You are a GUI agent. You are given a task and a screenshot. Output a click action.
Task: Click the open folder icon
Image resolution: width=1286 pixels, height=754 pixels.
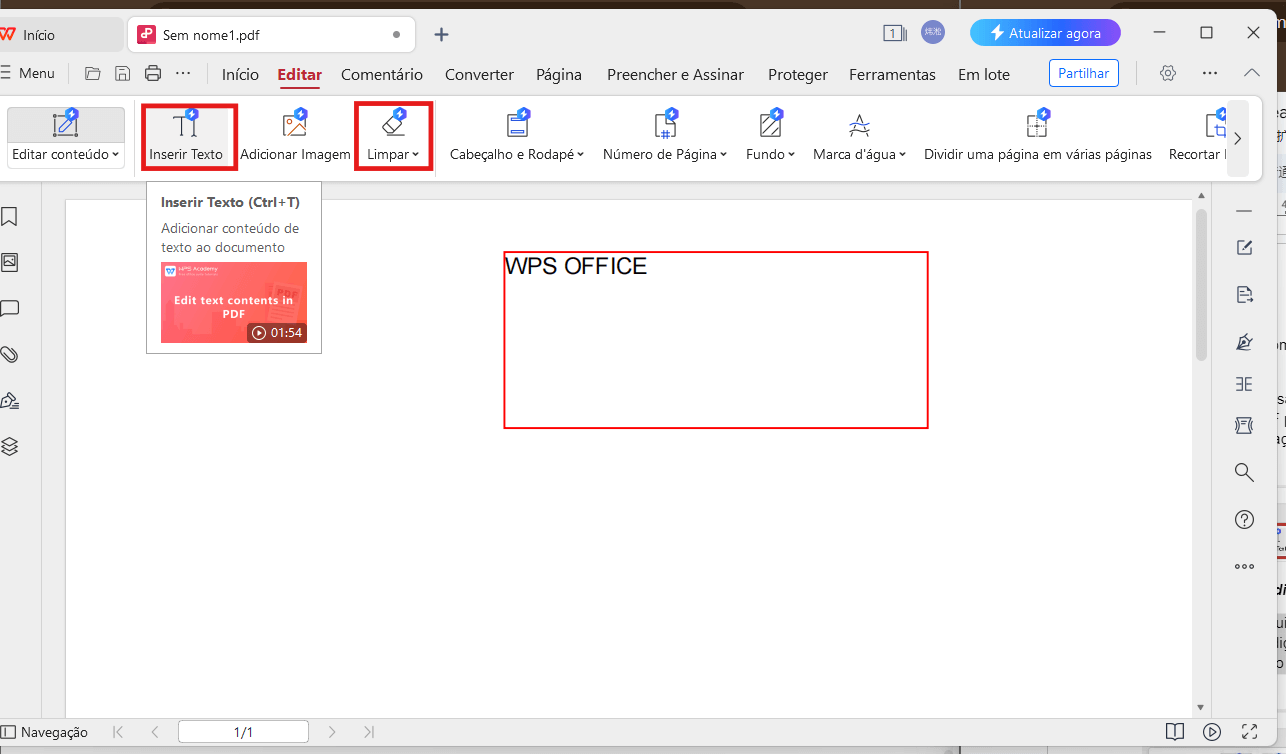[x=93, y=73]
